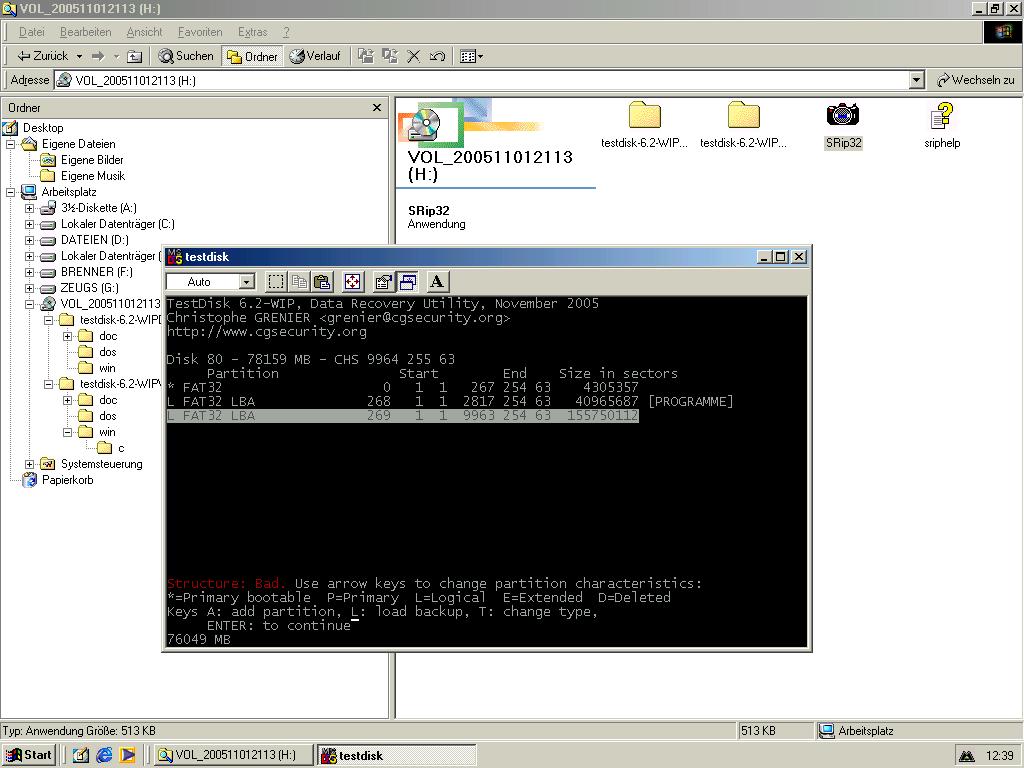Switch to VOL_200511012113 (H:) taskbar button
The width and height of the screenshot is (1024, 768).
[x=234, y=755]
